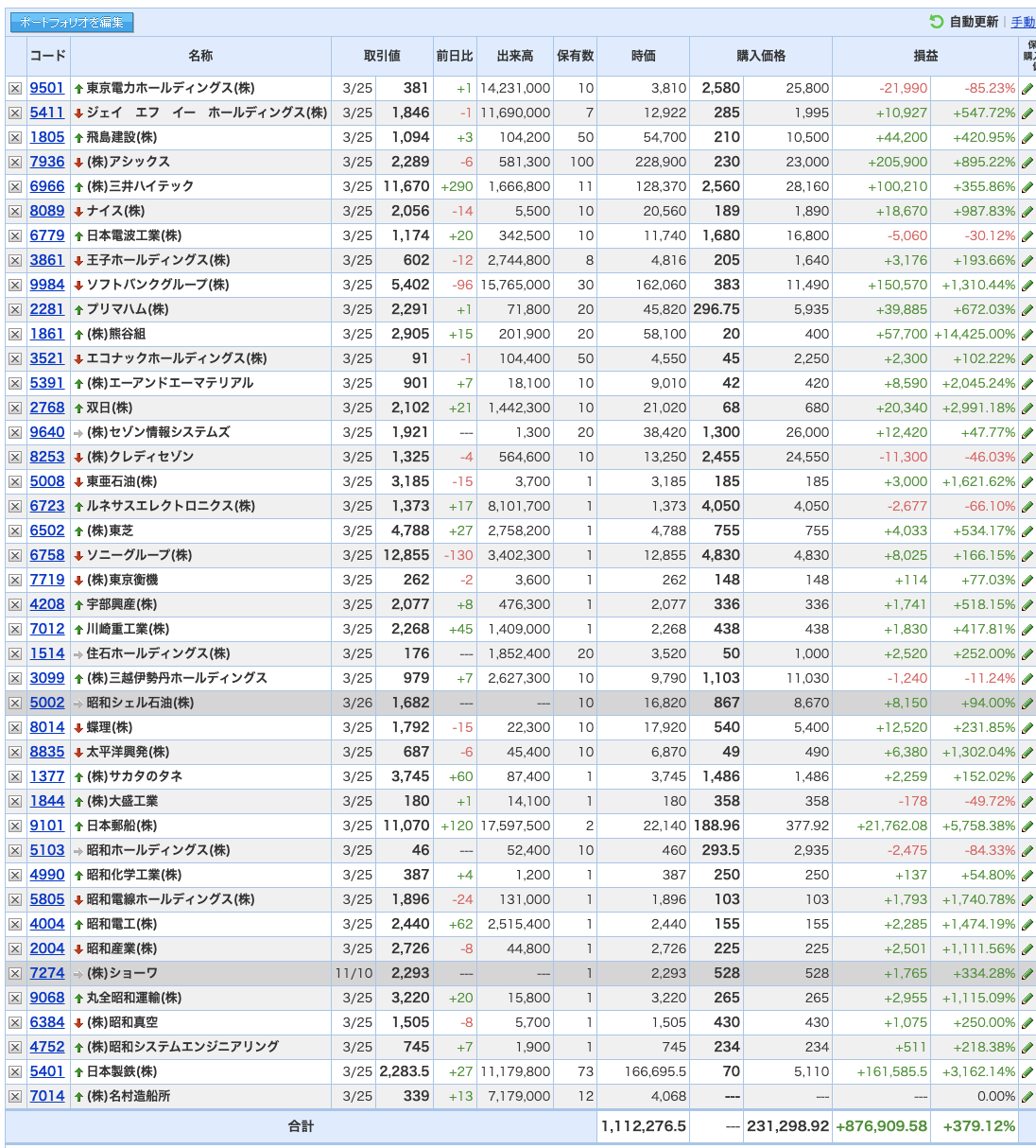The width and height of the screenshot is (1036, 1148).
Task: Click the name エコナックホールディングス(株)
Action: [x=177, y=358]
